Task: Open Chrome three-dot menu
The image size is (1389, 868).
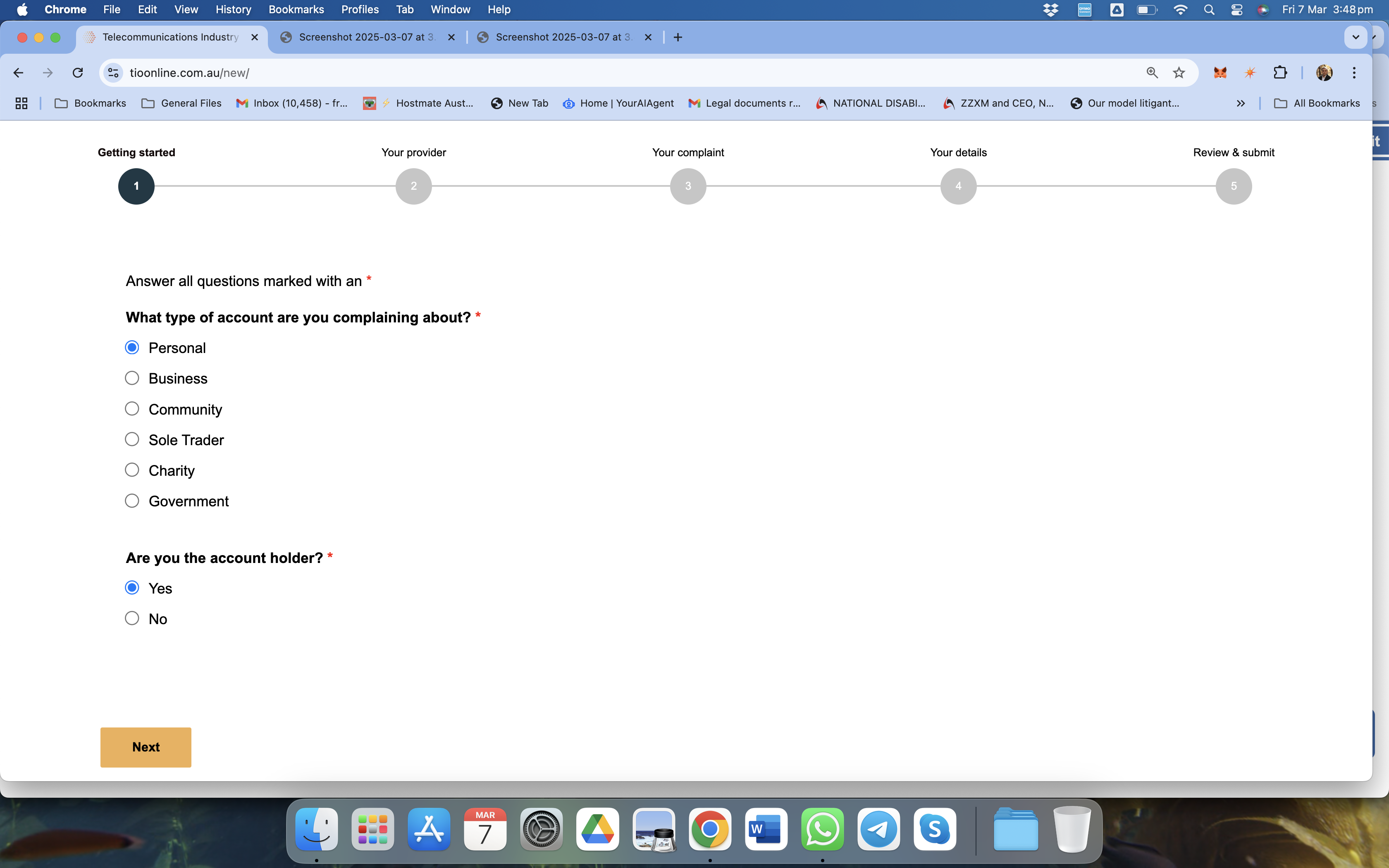Action: (x=1353, y=73)
